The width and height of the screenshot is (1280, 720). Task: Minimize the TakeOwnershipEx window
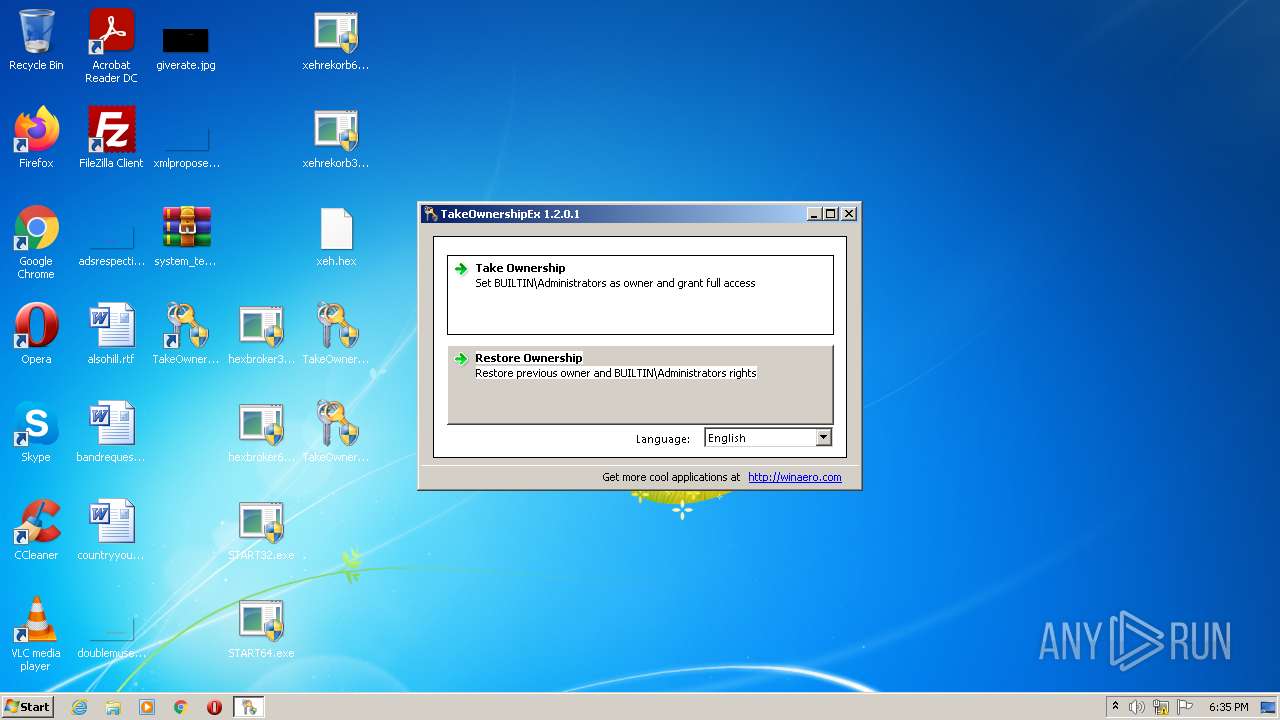pyautogui.click(x=814, y=214)
